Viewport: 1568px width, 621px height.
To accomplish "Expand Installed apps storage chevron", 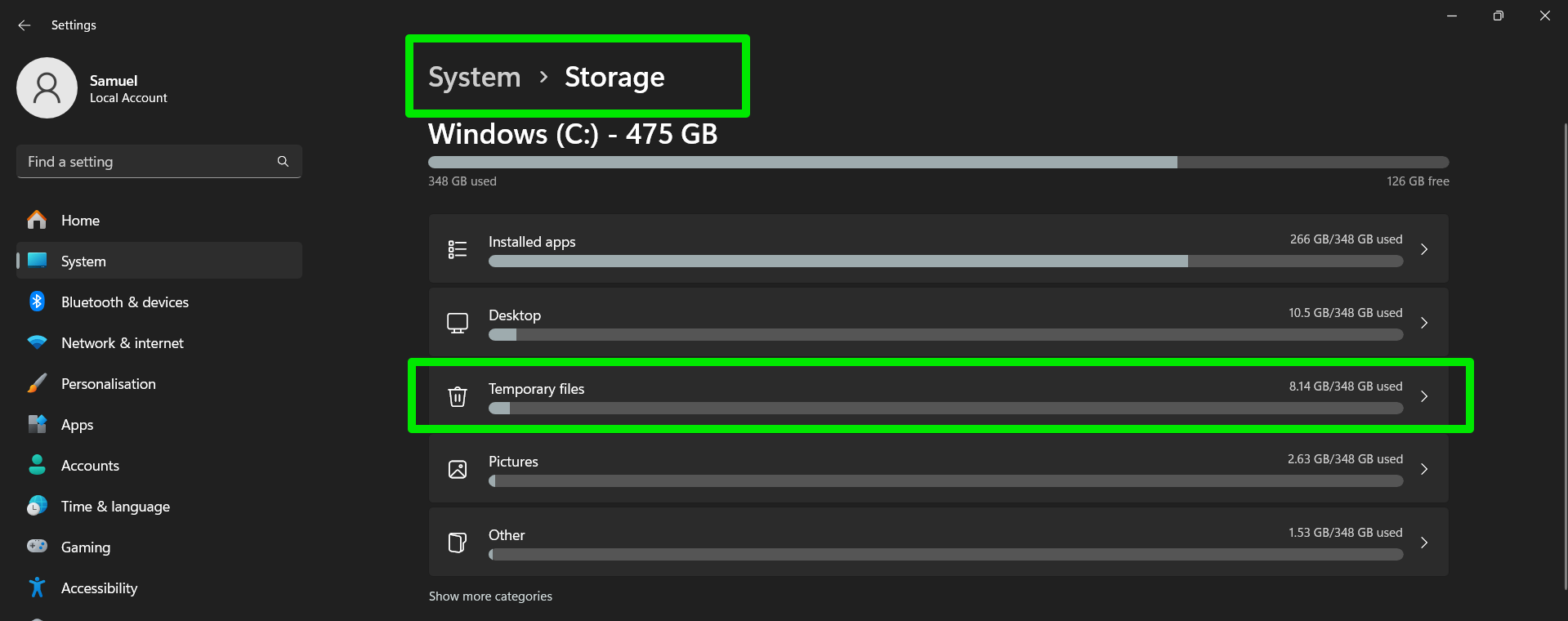I will (x=1423, y=249).
